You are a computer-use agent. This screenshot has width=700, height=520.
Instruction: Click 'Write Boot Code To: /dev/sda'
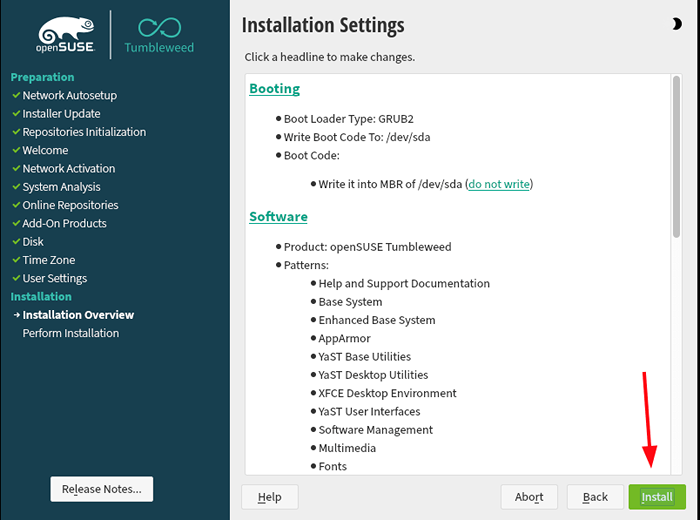[x=357, y=137]
